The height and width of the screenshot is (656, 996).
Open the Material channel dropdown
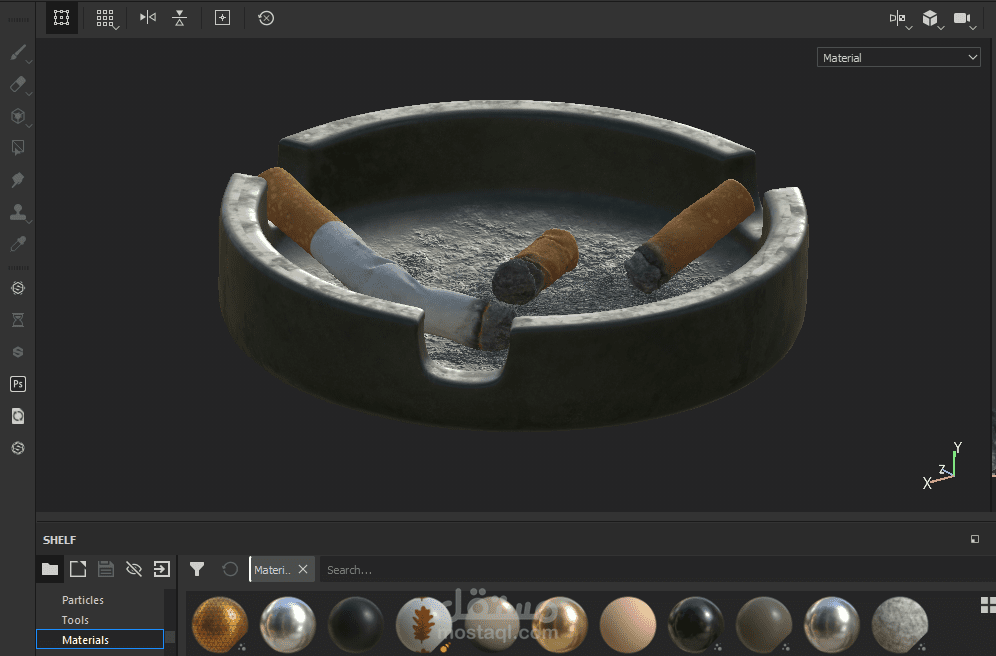(x=898, y=57)
